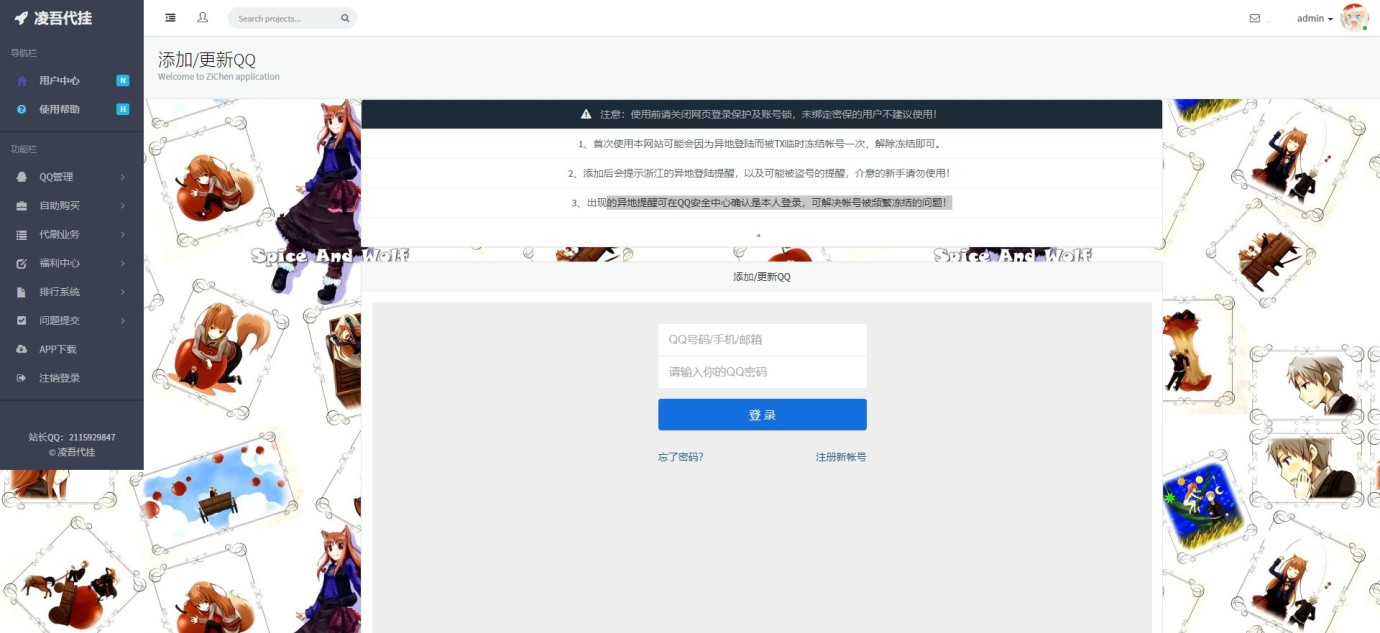Image resolution: width=1380 pixels, height=633 pixels.
Task: Click the document icon beside 排行系统
Action: pyautogui.click(x=21, y=292)
